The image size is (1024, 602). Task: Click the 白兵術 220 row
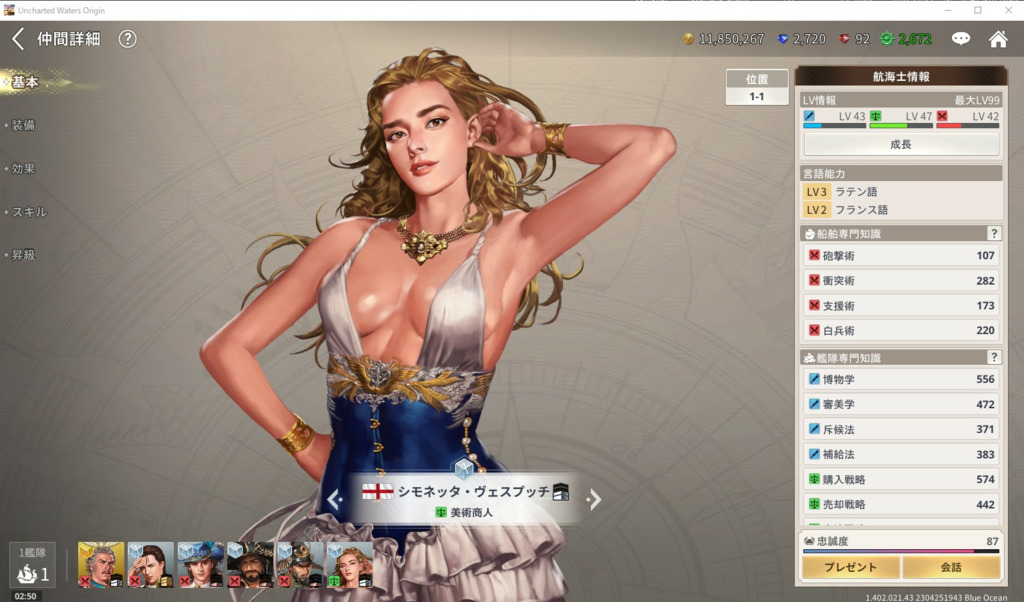pyautogui.click(x=901, y=330)
